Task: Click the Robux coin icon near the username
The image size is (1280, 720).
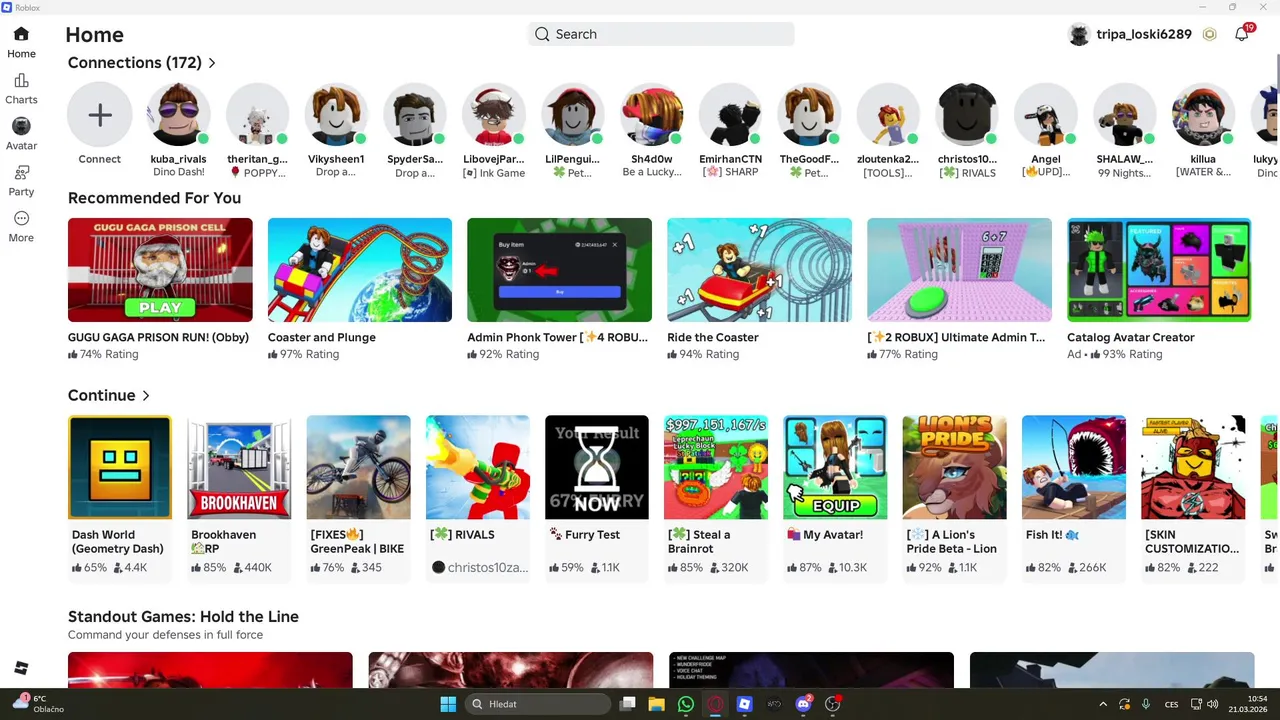Action: point(1210,34)
